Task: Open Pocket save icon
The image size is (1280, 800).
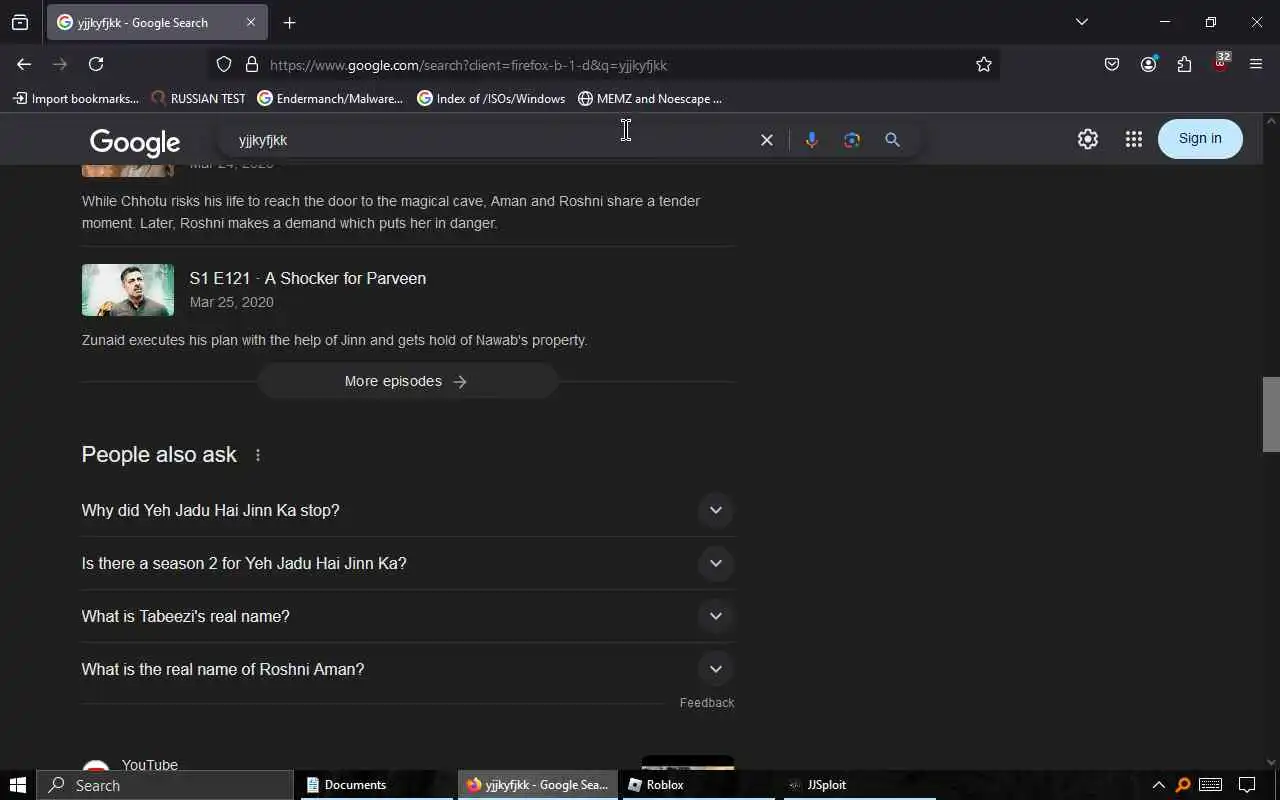Action: [1112, 64]
